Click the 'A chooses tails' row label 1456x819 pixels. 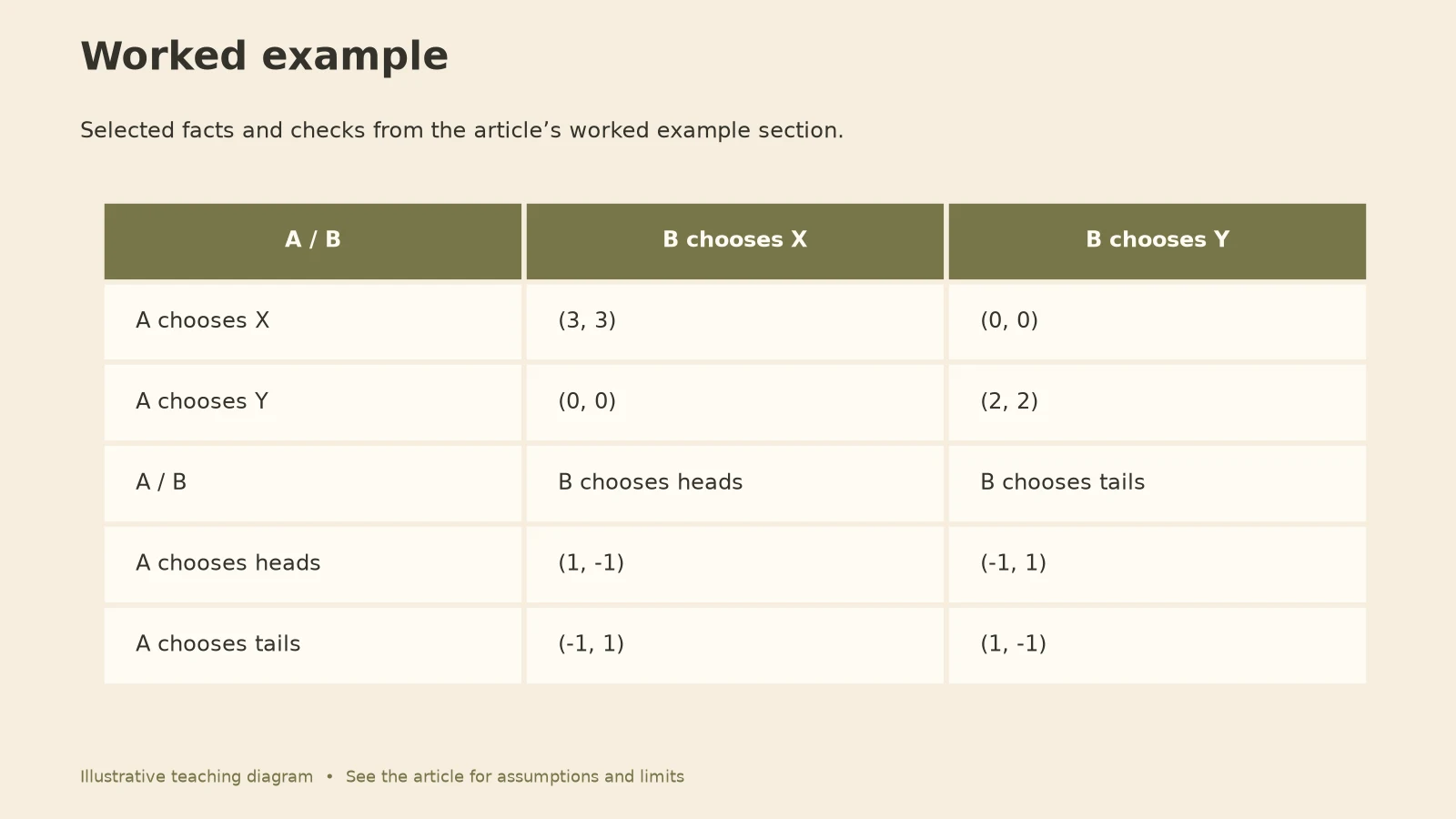pyautogui.click(x=313, y=646)
